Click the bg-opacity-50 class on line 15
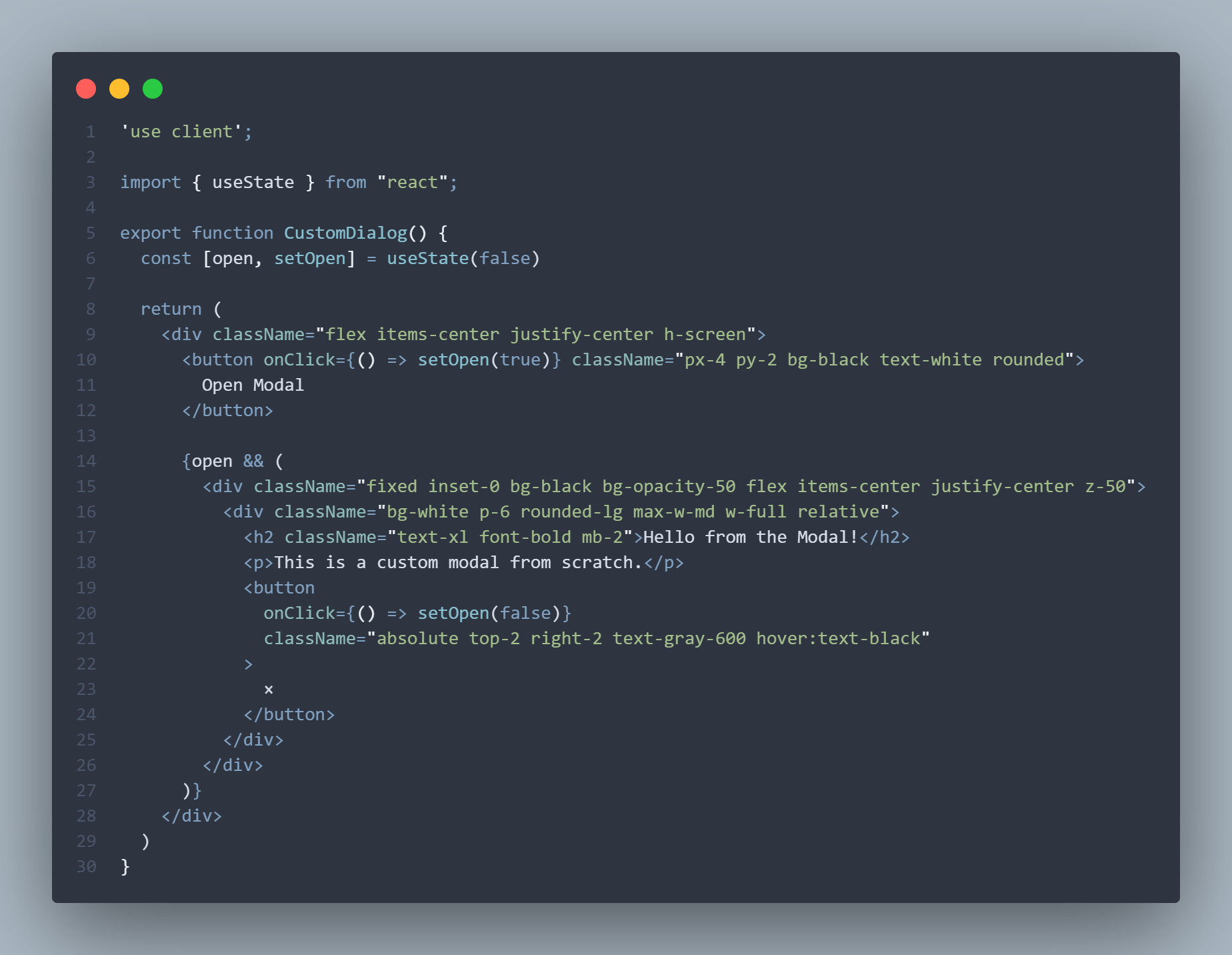The width and height of the screenshot is (1232, 955). coord(669,487)
